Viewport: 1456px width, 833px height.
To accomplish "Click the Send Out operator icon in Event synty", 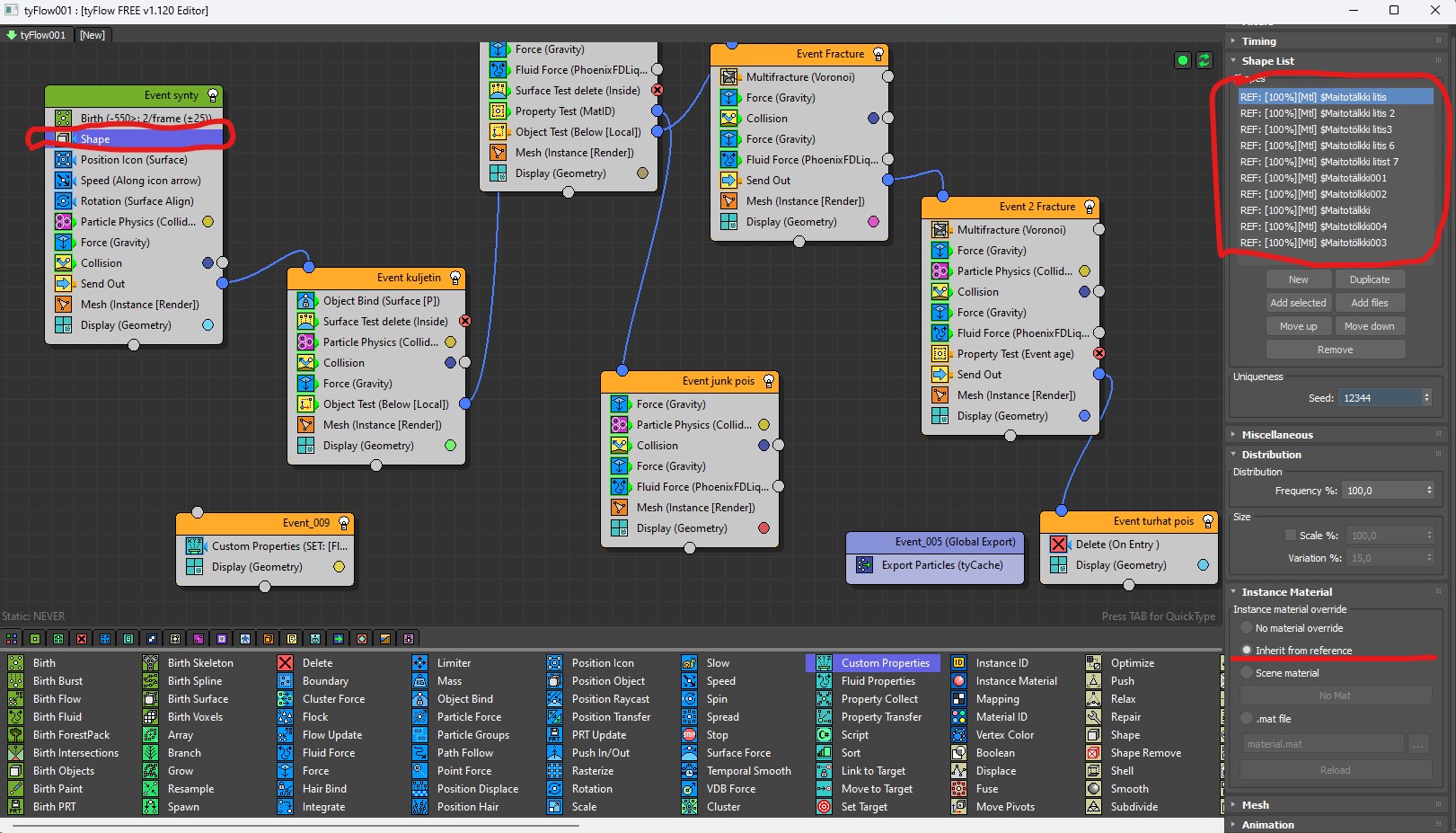I will (64, 283).
